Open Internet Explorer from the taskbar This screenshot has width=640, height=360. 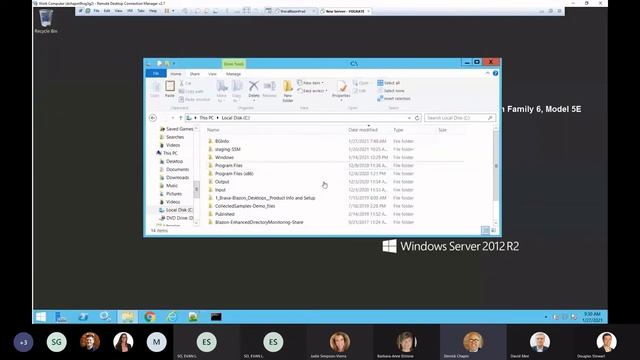[x=172, y=317]
